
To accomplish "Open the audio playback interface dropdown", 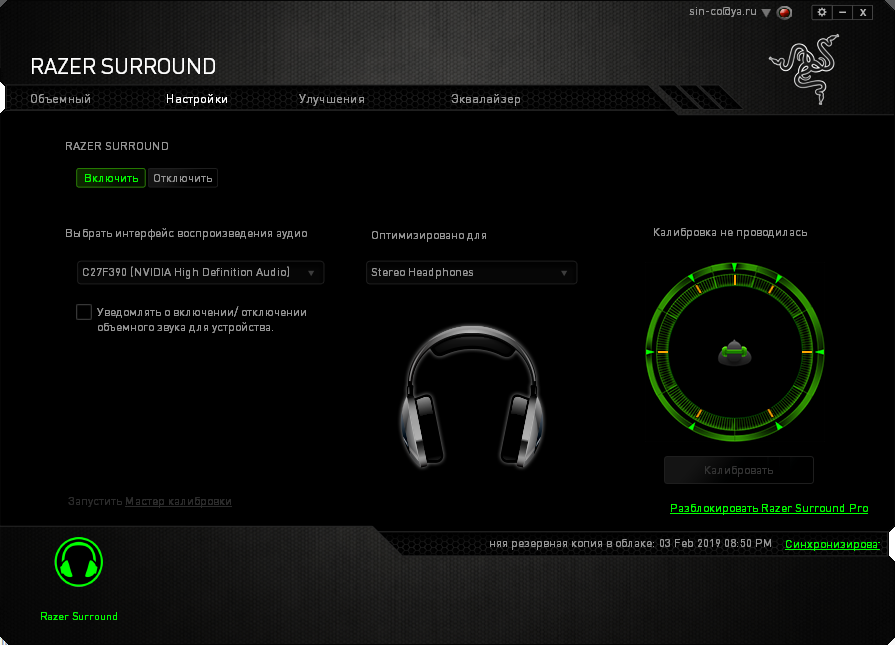I will click(200, 272).
